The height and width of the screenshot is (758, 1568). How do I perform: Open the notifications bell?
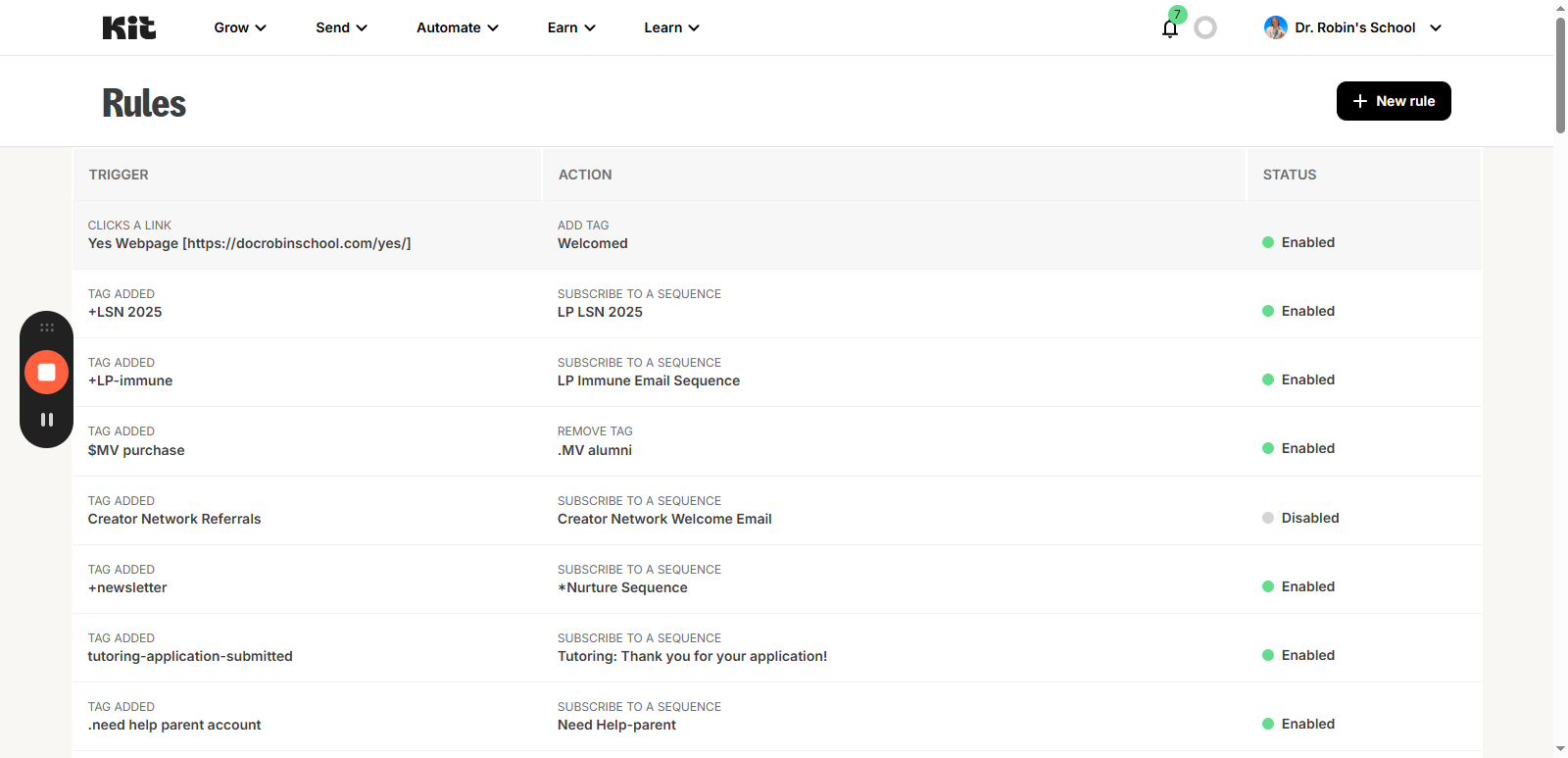click(x=1169, y=28)
